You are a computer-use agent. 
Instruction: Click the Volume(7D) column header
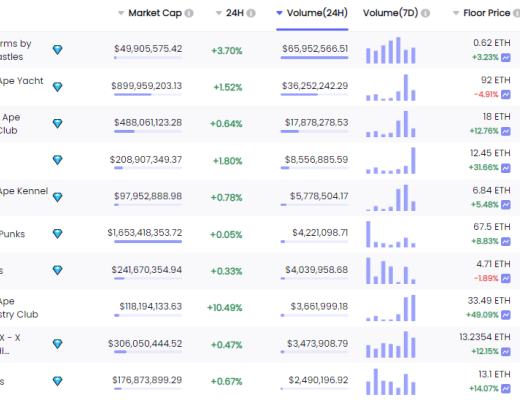click(390, 13)
